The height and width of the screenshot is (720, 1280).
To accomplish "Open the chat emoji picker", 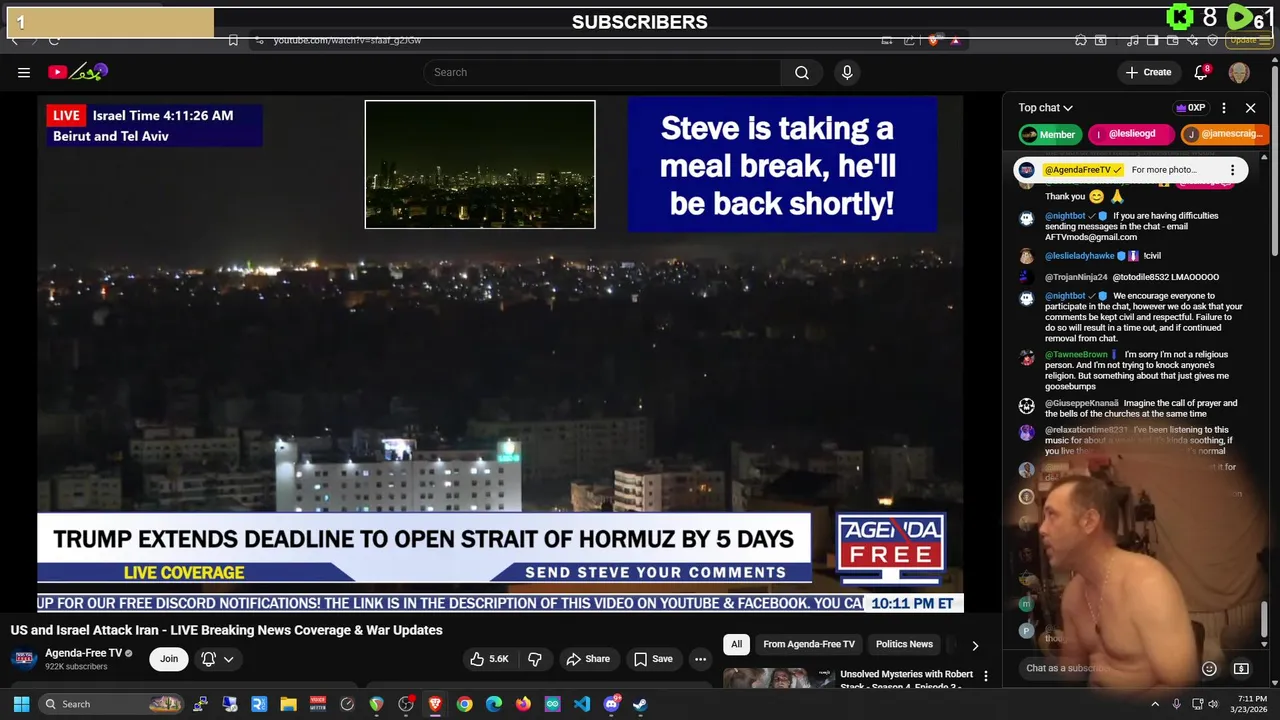I will (1209, 668).
